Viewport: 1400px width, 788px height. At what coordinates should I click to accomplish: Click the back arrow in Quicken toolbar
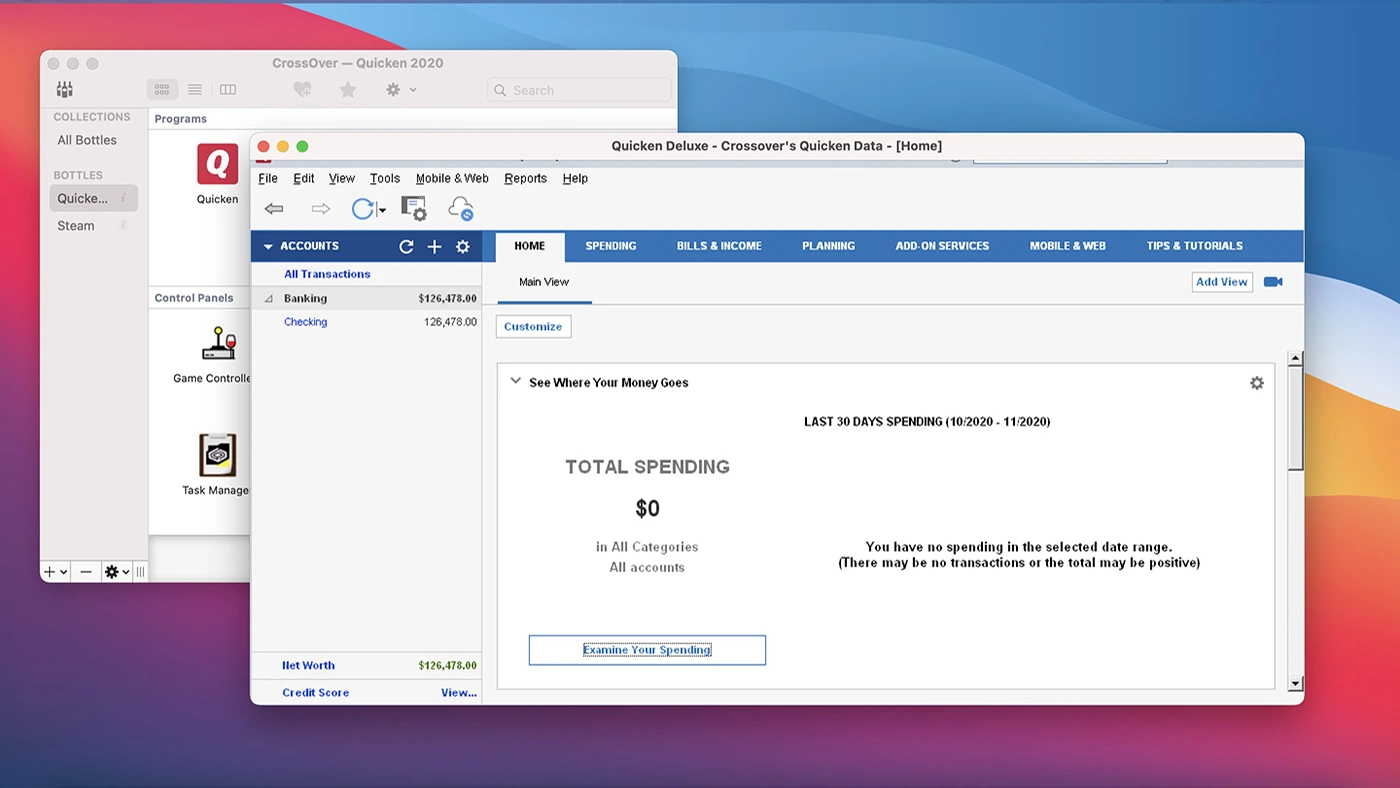click(274, 209)
